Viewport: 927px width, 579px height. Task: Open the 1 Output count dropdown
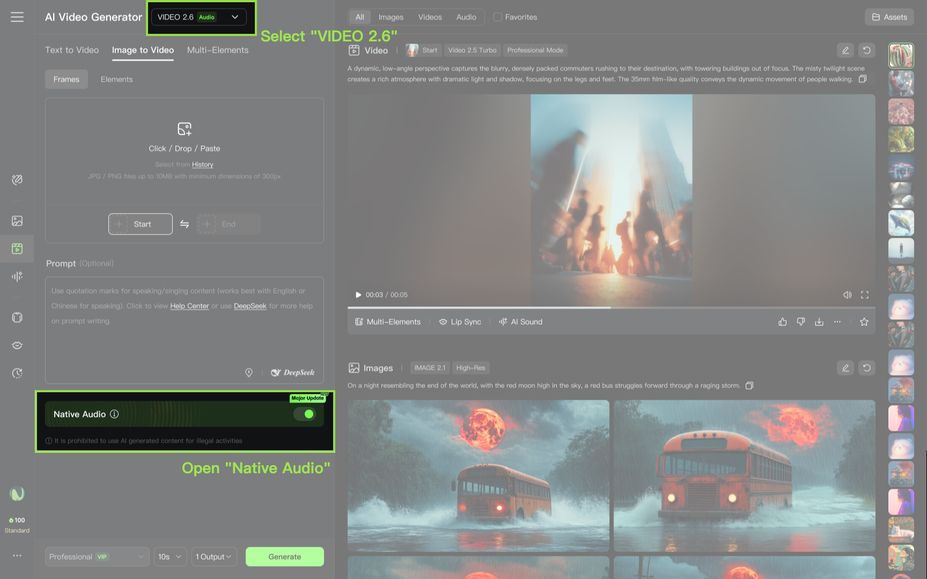tap(214, 557)
